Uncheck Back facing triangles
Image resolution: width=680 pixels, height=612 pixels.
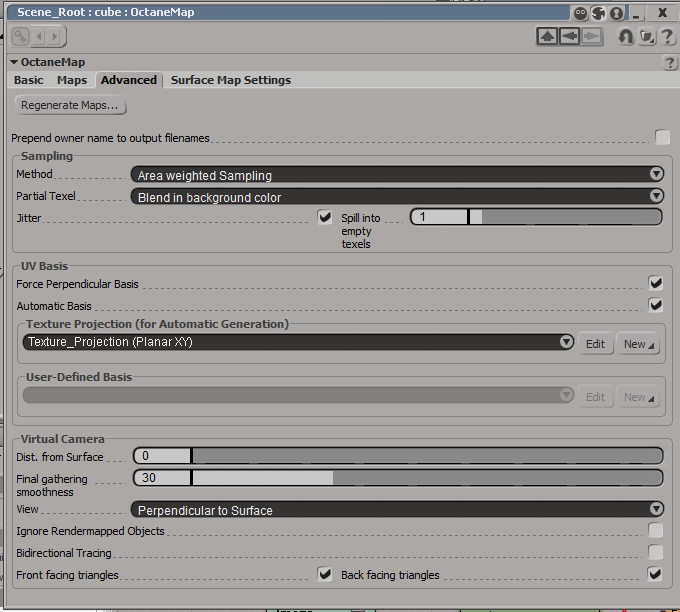click(x=655, y=574)
